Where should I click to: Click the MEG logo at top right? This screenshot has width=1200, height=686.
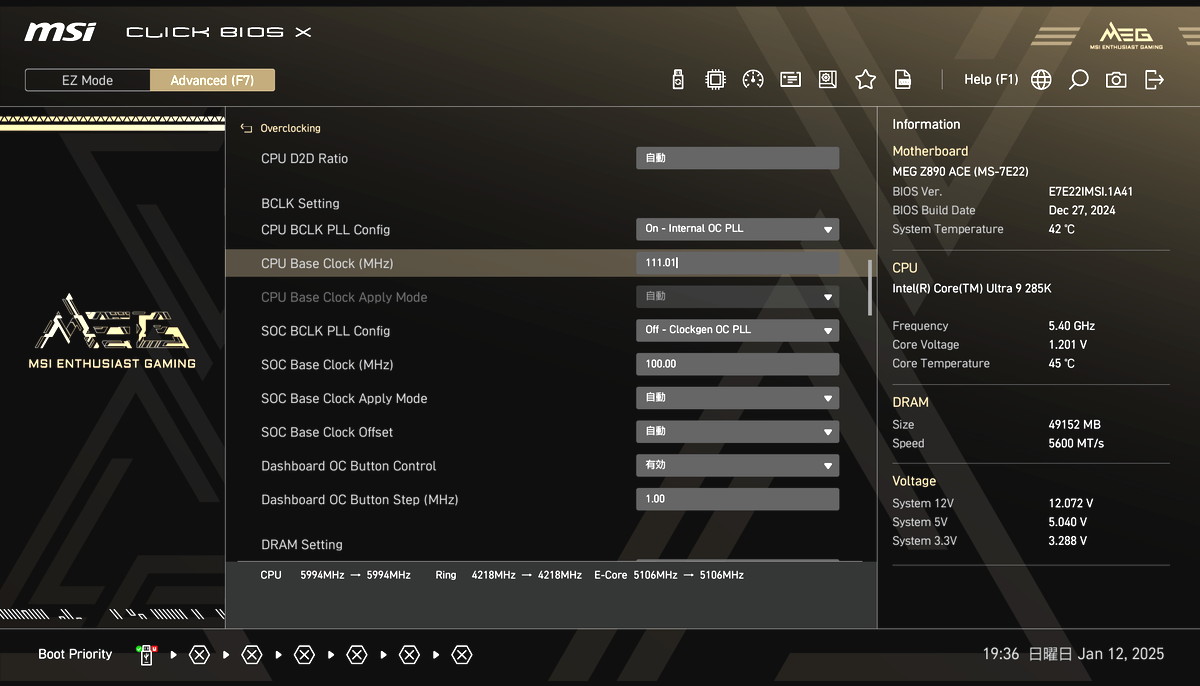tap(1126, 35)
